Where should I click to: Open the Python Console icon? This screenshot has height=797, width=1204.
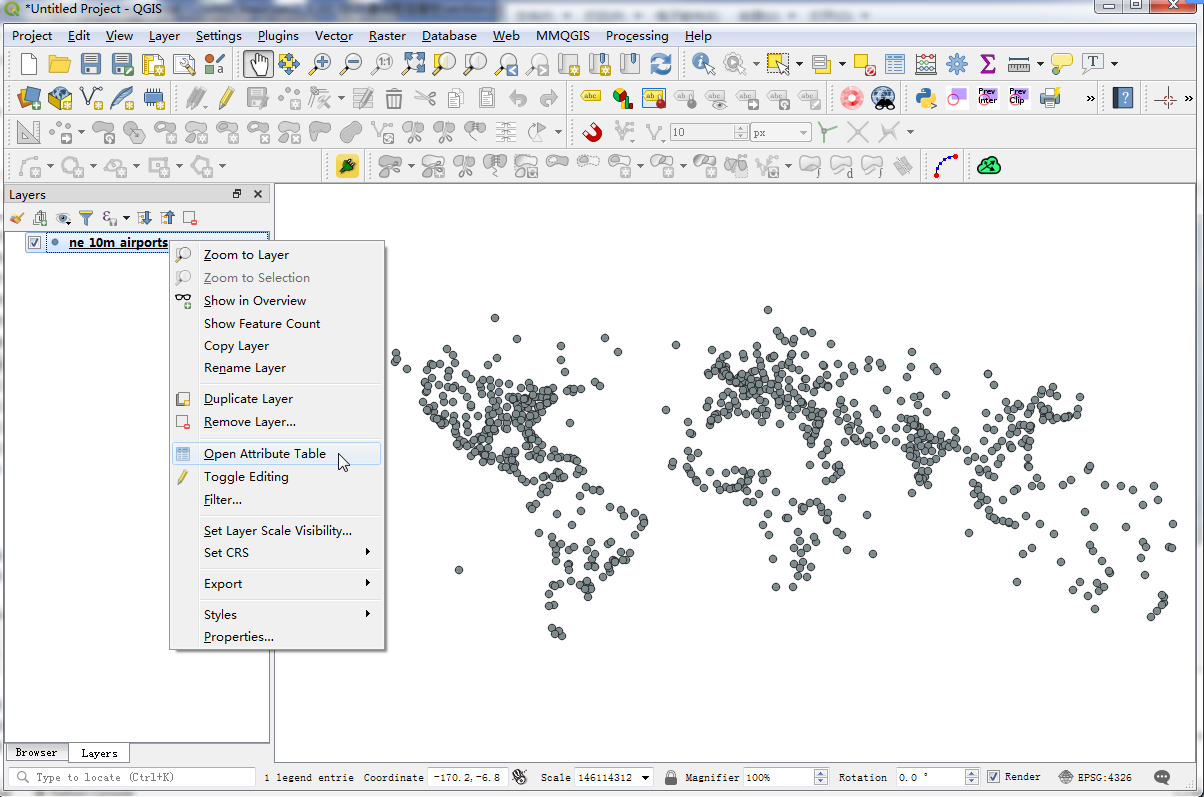point(926,98)
